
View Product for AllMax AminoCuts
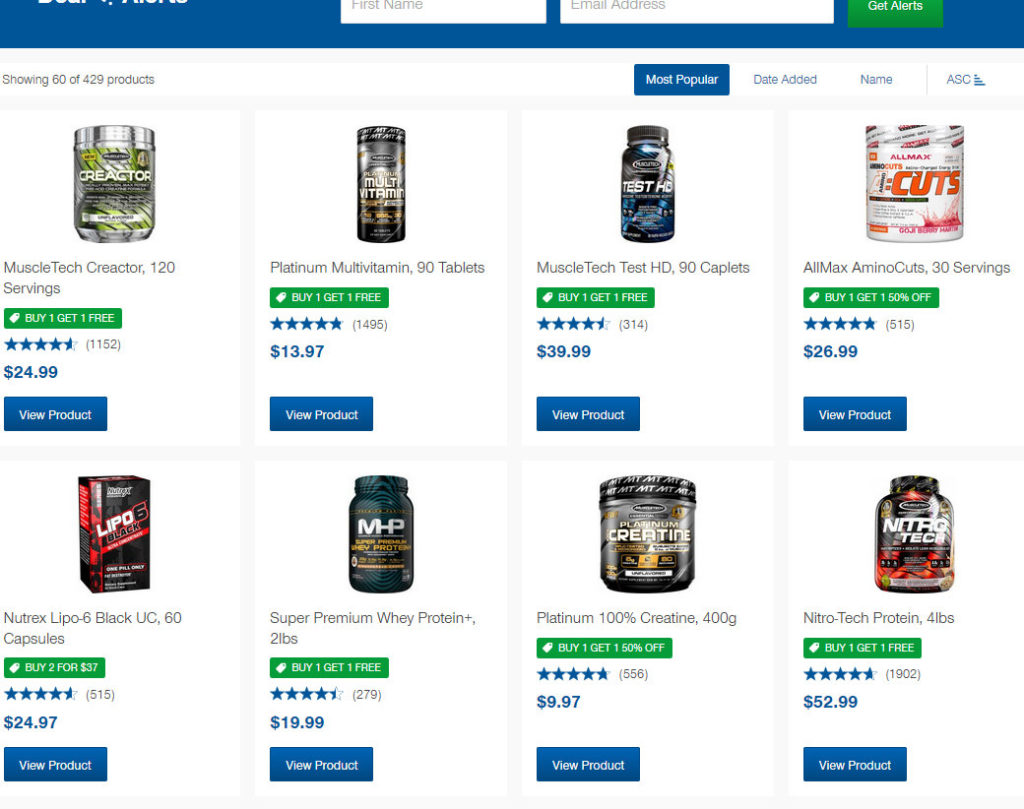855,414
